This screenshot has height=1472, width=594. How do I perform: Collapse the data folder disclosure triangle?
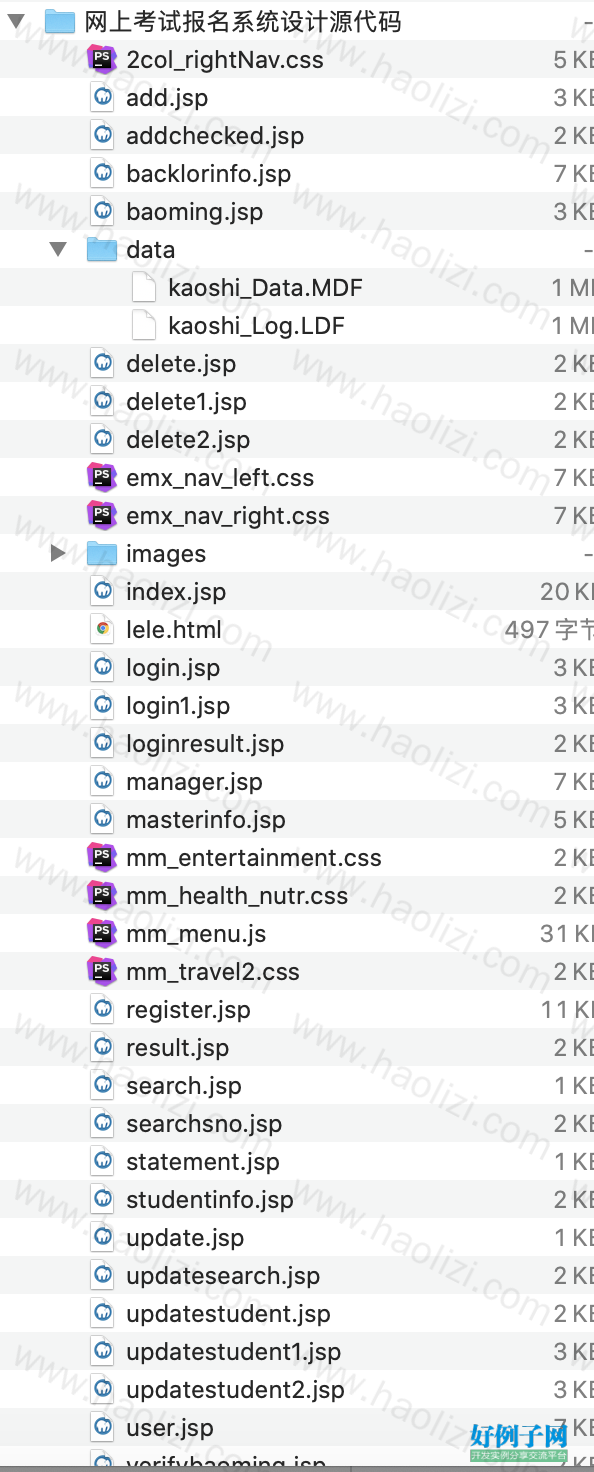pos(59,250)
